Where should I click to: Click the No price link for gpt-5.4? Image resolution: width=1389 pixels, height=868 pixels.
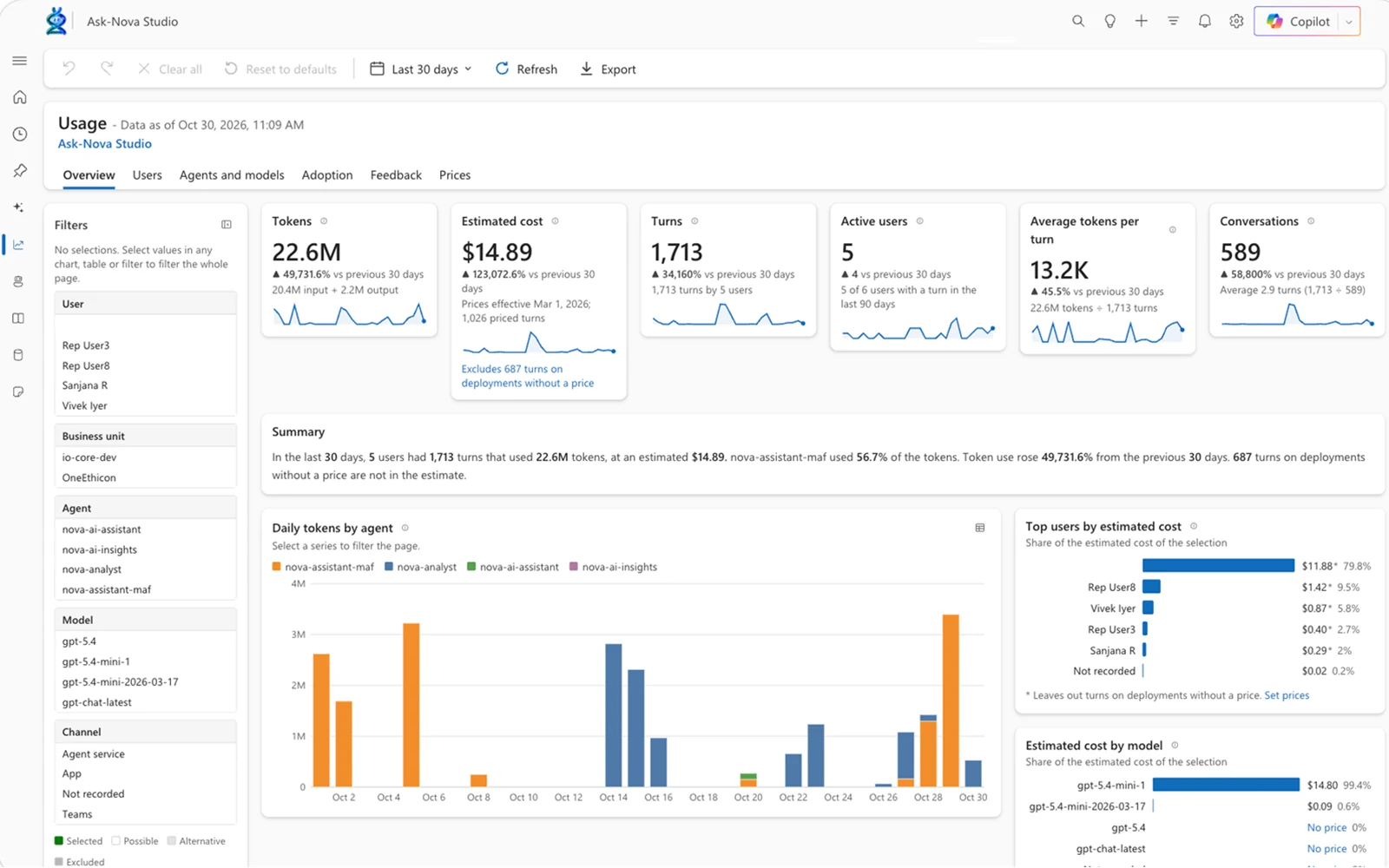(1326, 828)
